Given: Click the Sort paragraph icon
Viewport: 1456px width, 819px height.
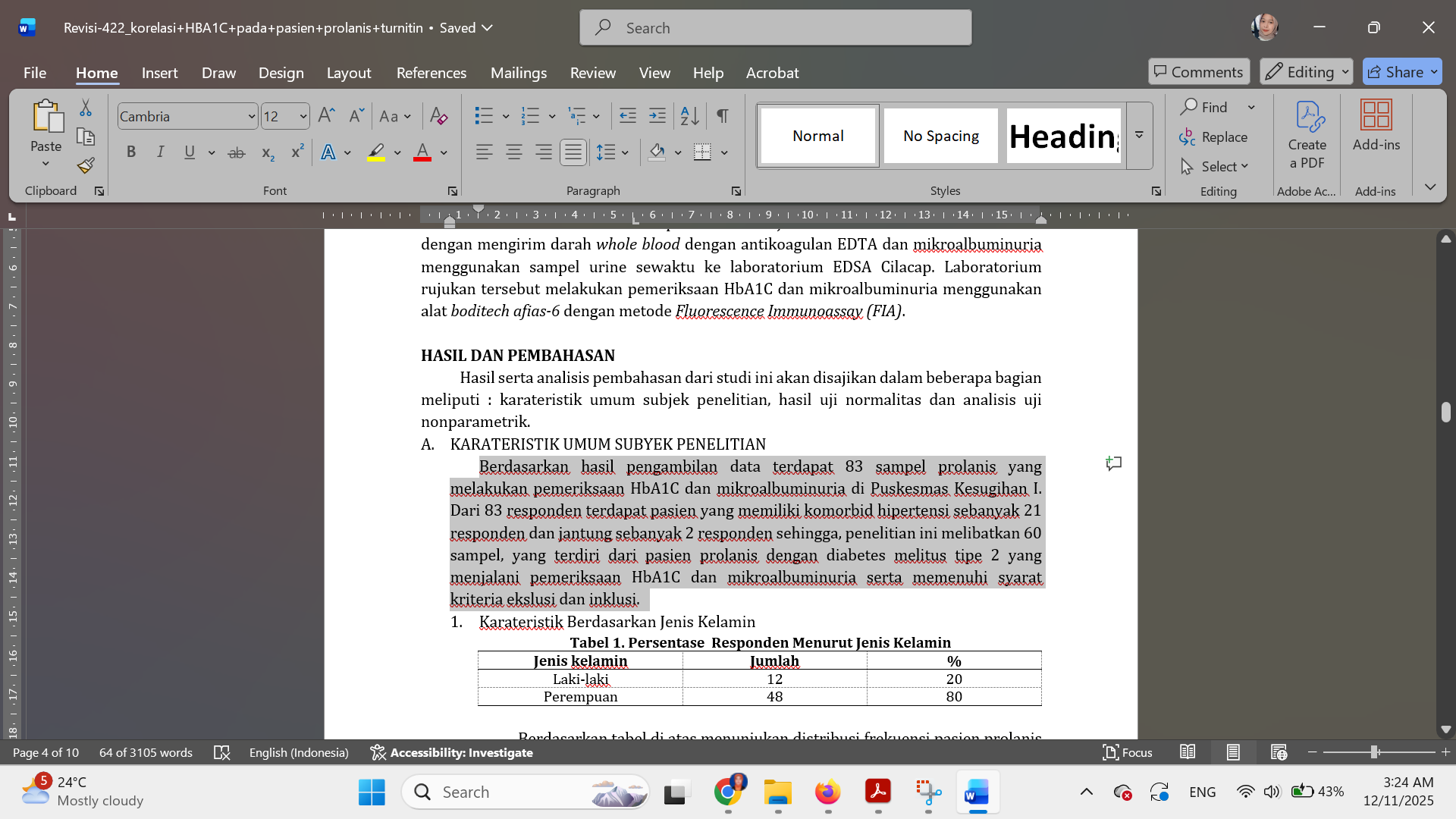Looking at the screenshot, I should coord(689,116).
